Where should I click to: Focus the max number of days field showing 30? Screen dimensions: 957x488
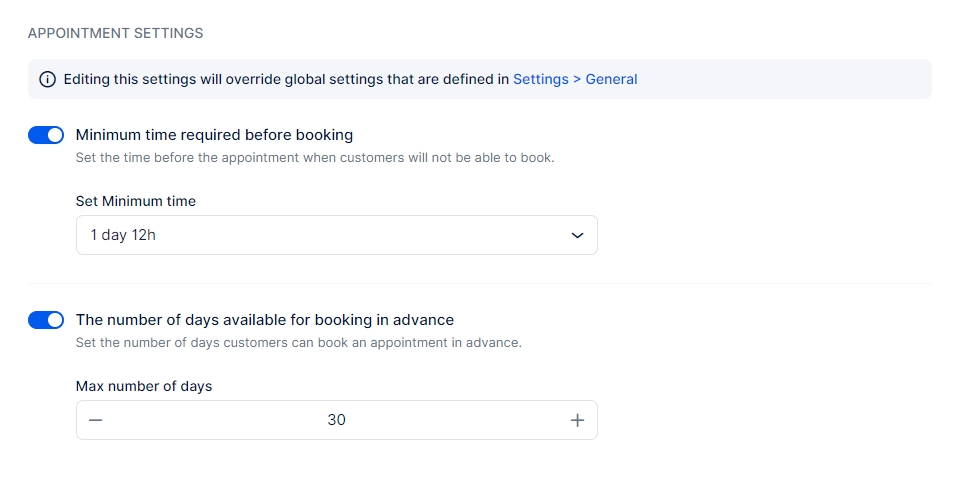point(336,420)
